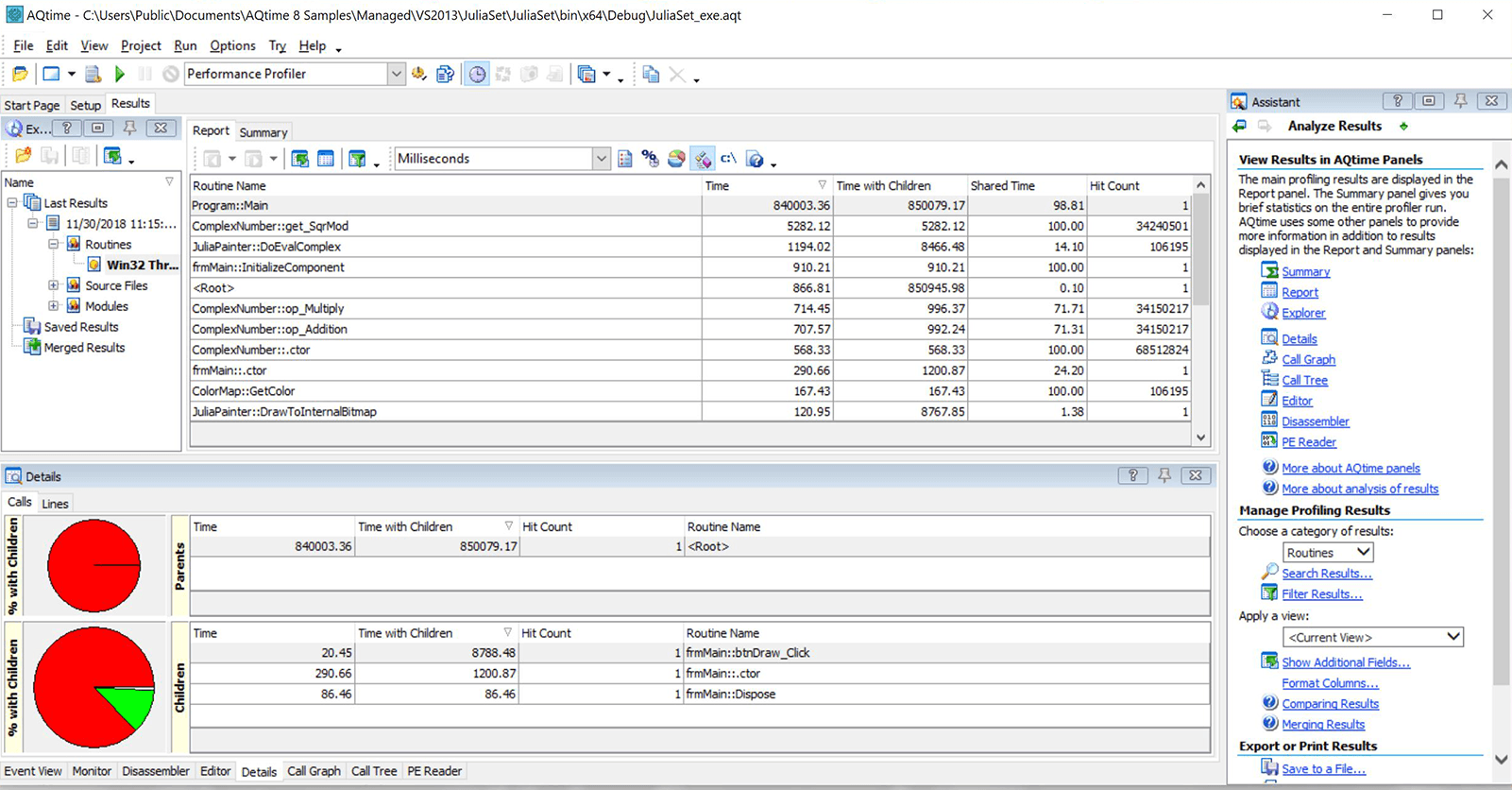Click the green funnel filter icon in Report toolbar

coord(357,159)
